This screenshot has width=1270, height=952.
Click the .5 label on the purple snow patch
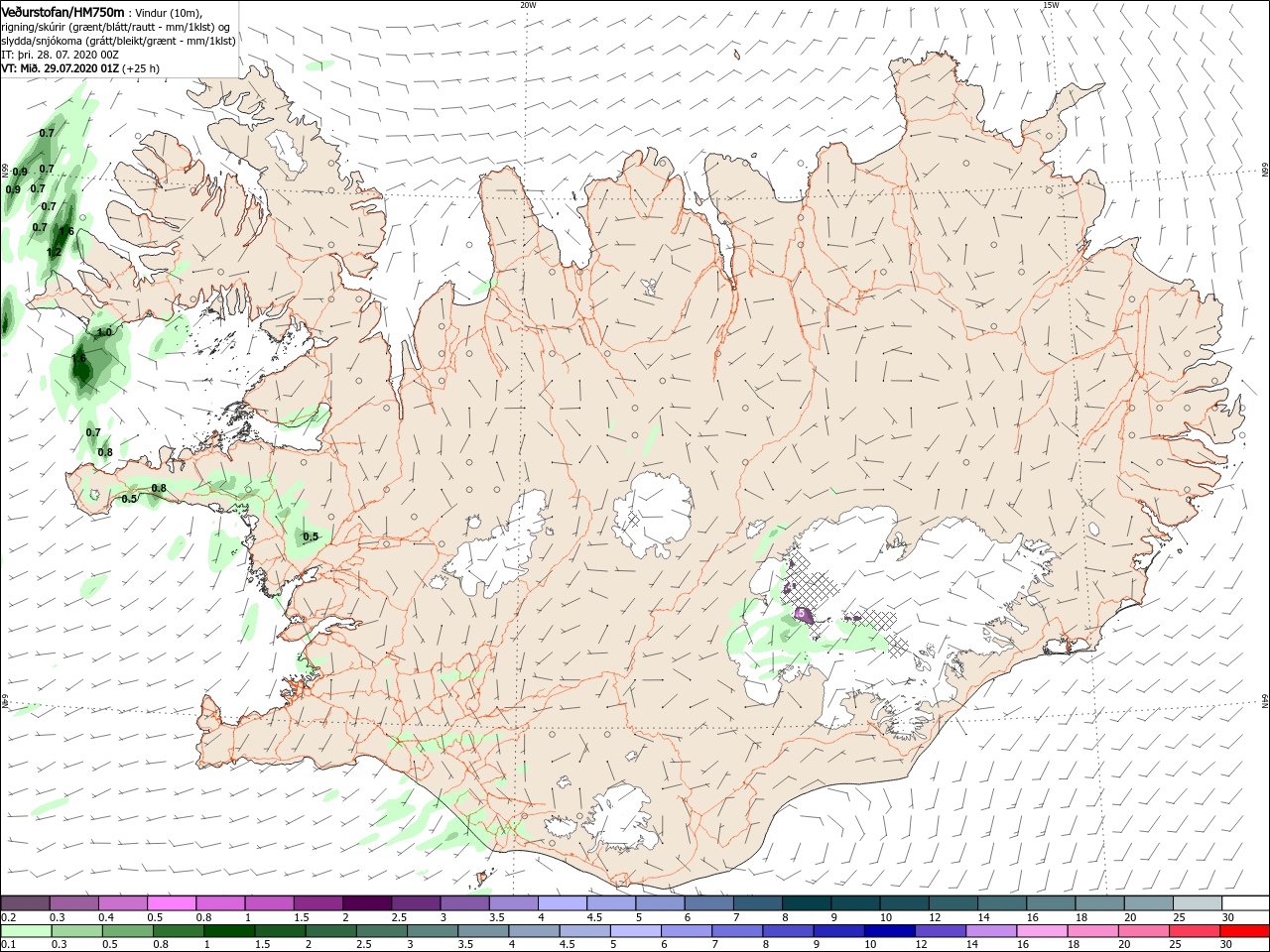coord(800,614)
